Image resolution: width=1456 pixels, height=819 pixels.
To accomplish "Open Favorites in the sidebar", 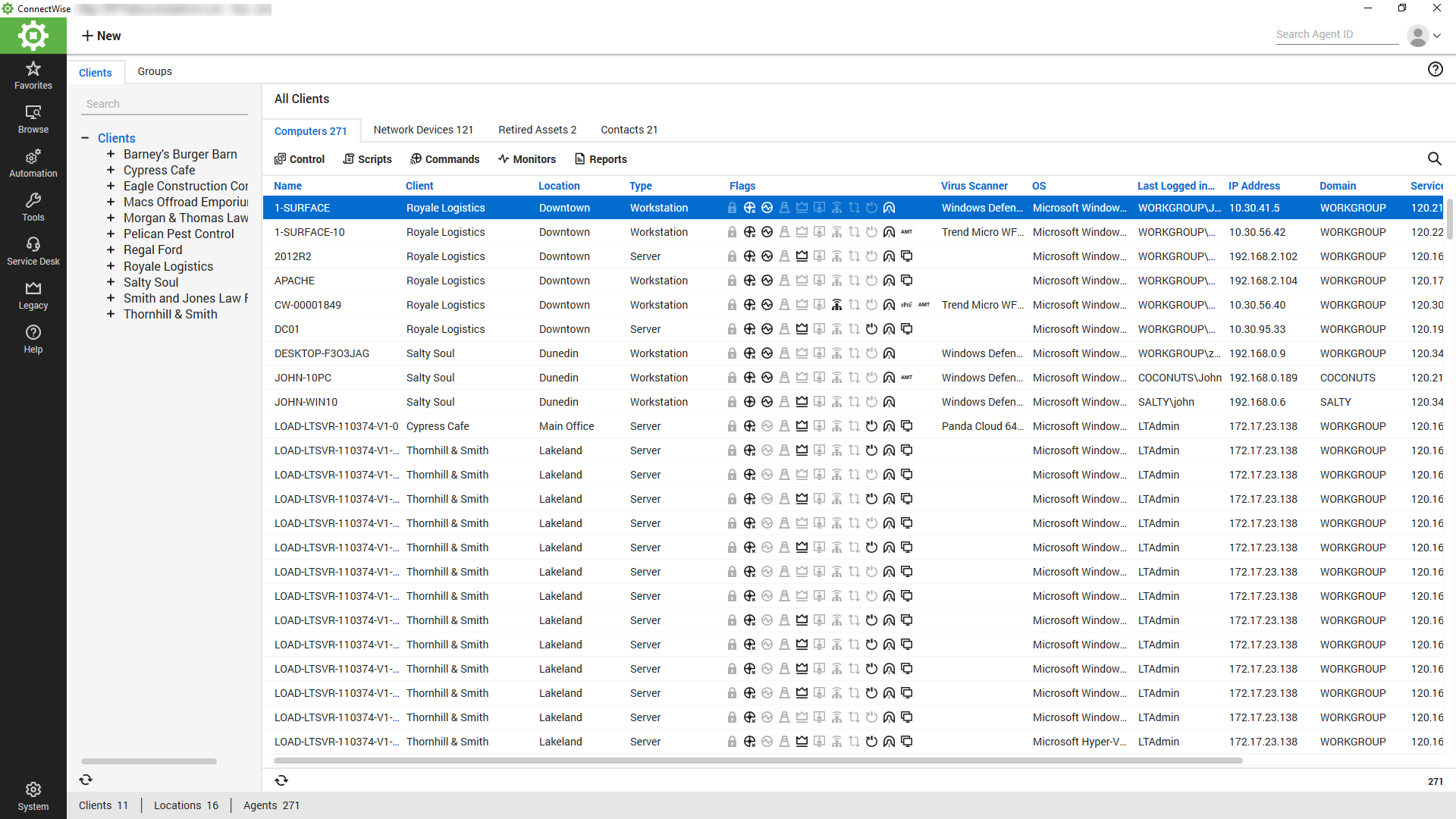I will (x=33, y=75).
